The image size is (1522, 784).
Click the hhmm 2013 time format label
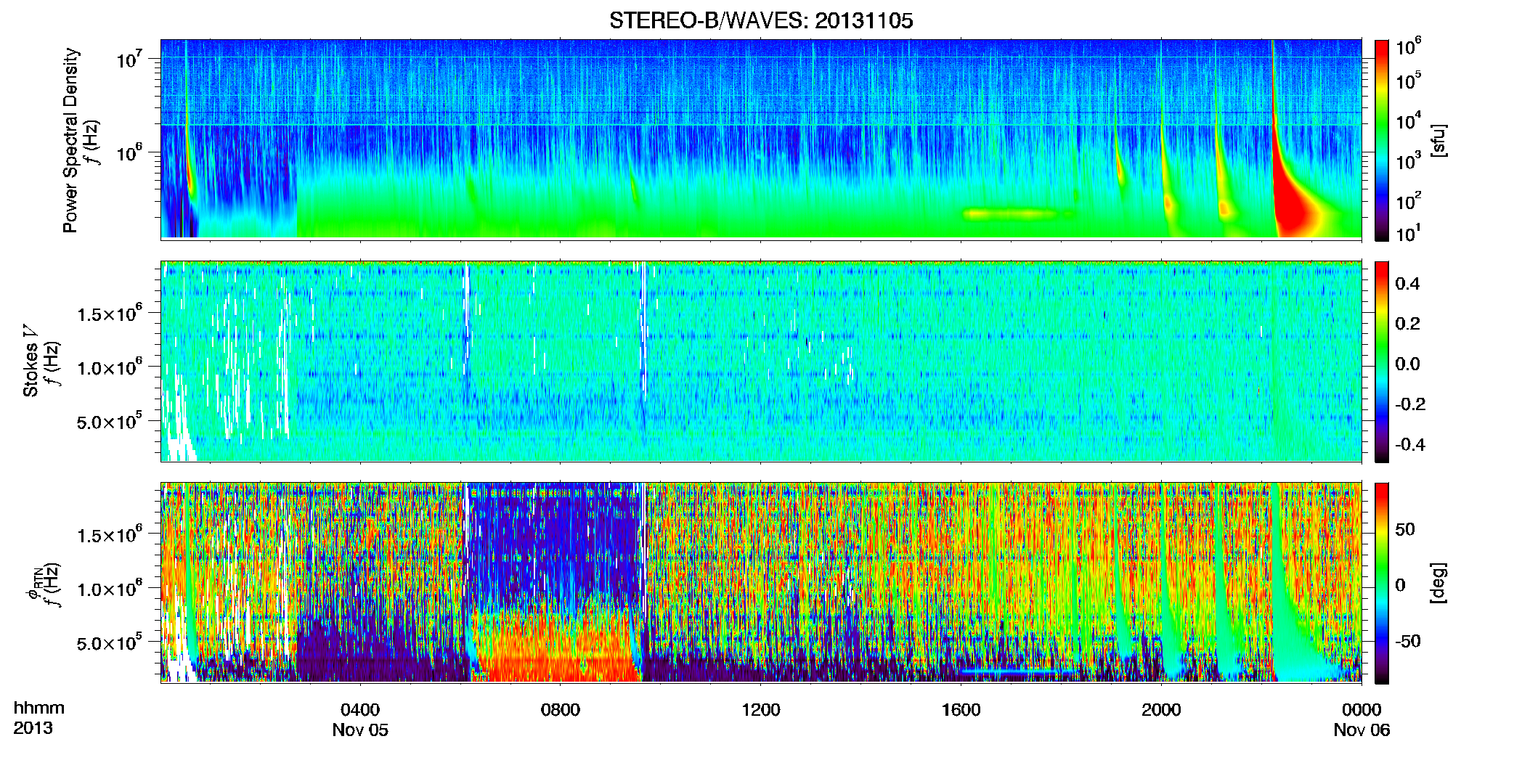pyautogui.click(x=38, y=718)
